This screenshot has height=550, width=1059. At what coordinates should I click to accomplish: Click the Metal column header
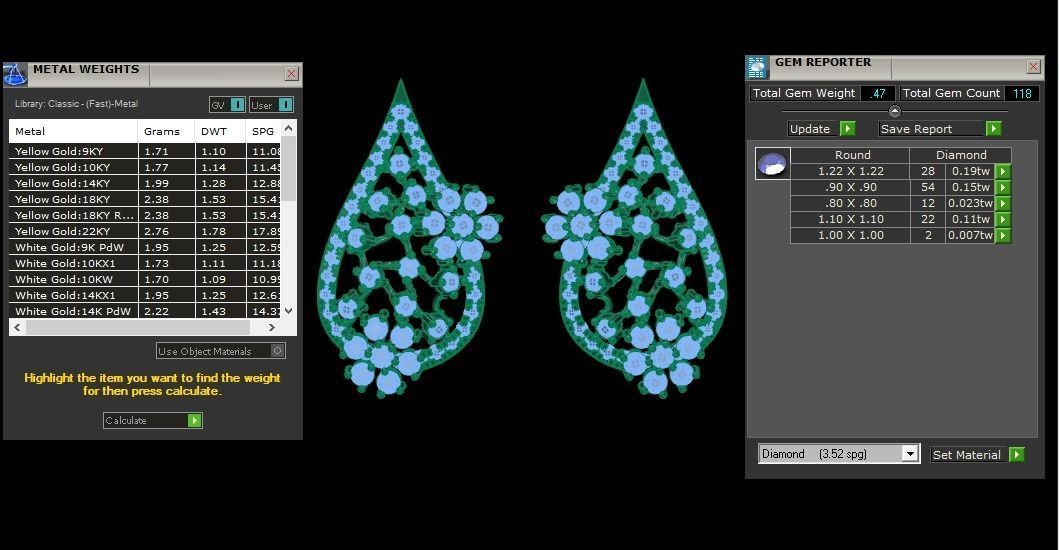(x=74, y=131)
